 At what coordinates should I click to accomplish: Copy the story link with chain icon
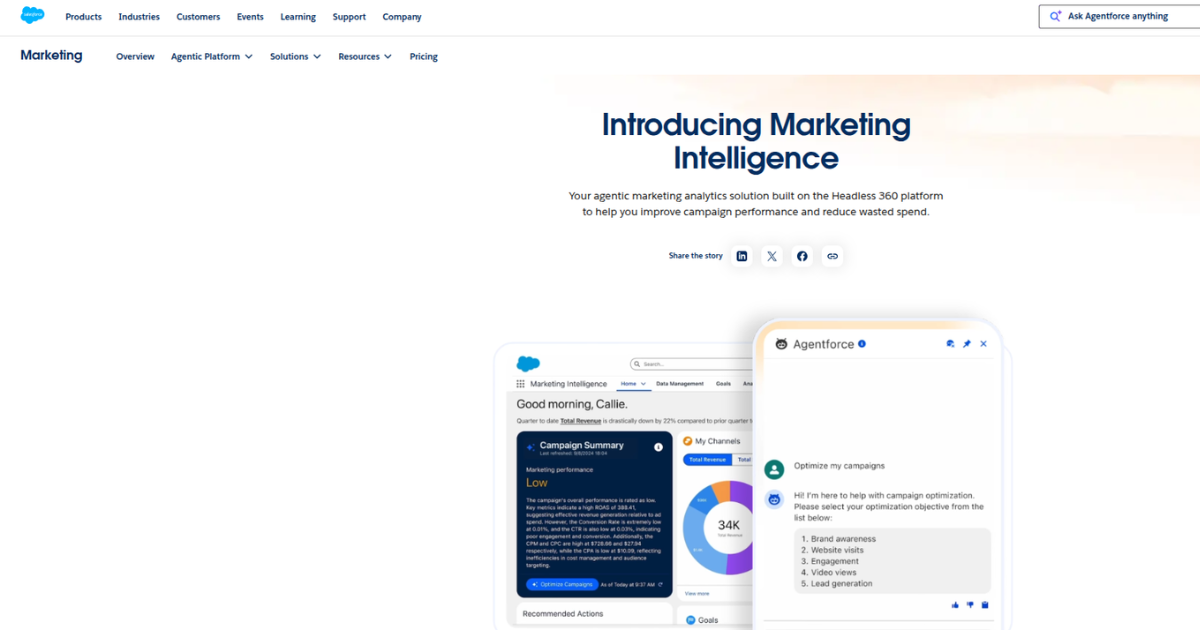click(832, 256)
